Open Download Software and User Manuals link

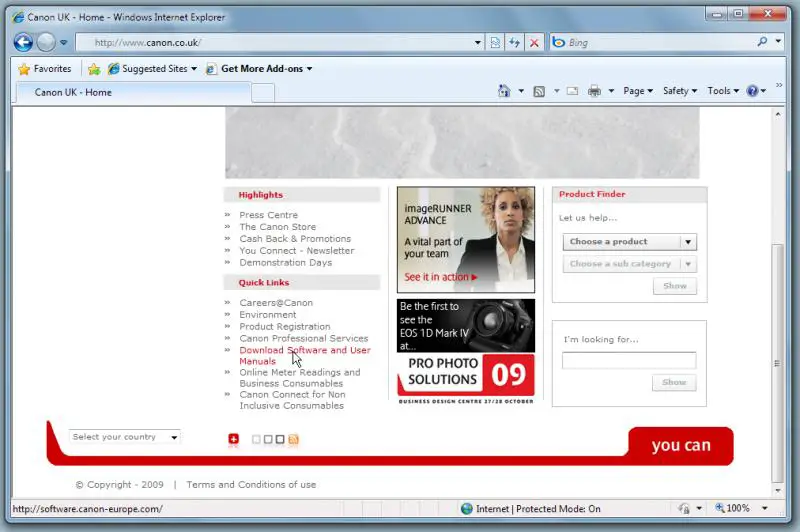(305, 356)
